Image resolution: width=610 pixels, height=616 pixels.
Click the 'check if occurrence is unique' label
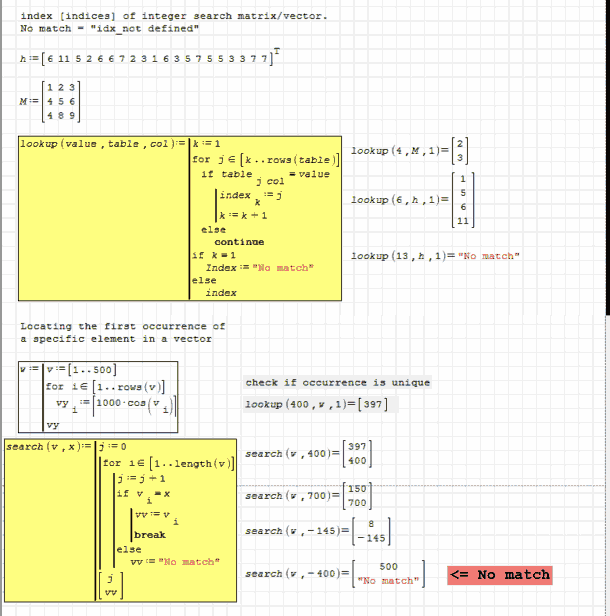click(x=337, y=382)
